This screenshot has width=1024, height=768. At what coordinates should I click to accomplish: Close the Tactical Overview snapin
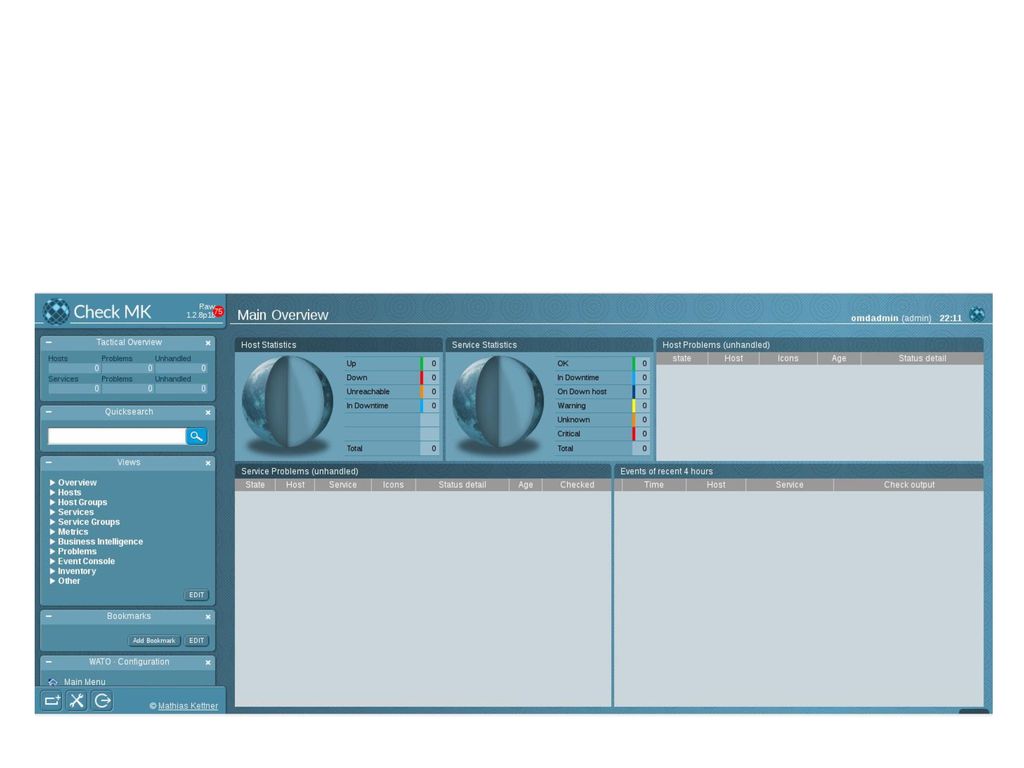coord(208,343)
